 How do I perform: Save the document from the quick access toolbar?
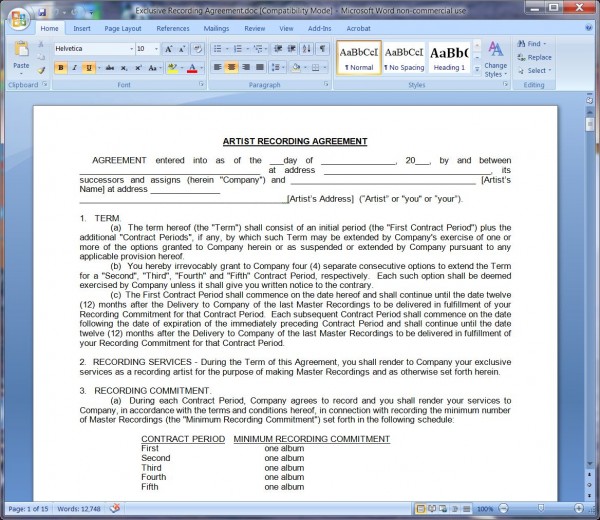(x=42, y=12)
